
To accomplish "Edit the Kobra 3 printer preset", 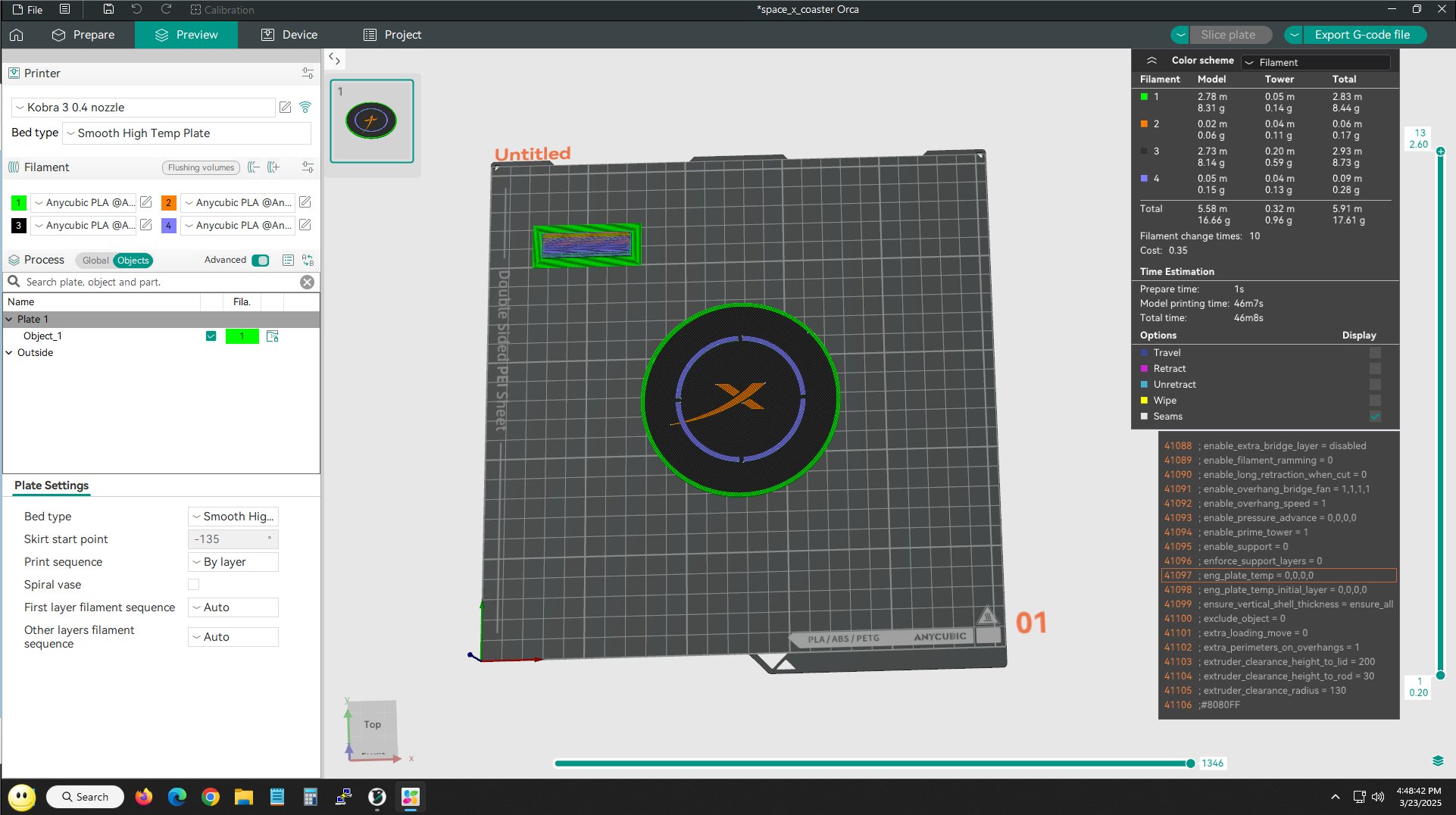I will [x=285, y=108].
